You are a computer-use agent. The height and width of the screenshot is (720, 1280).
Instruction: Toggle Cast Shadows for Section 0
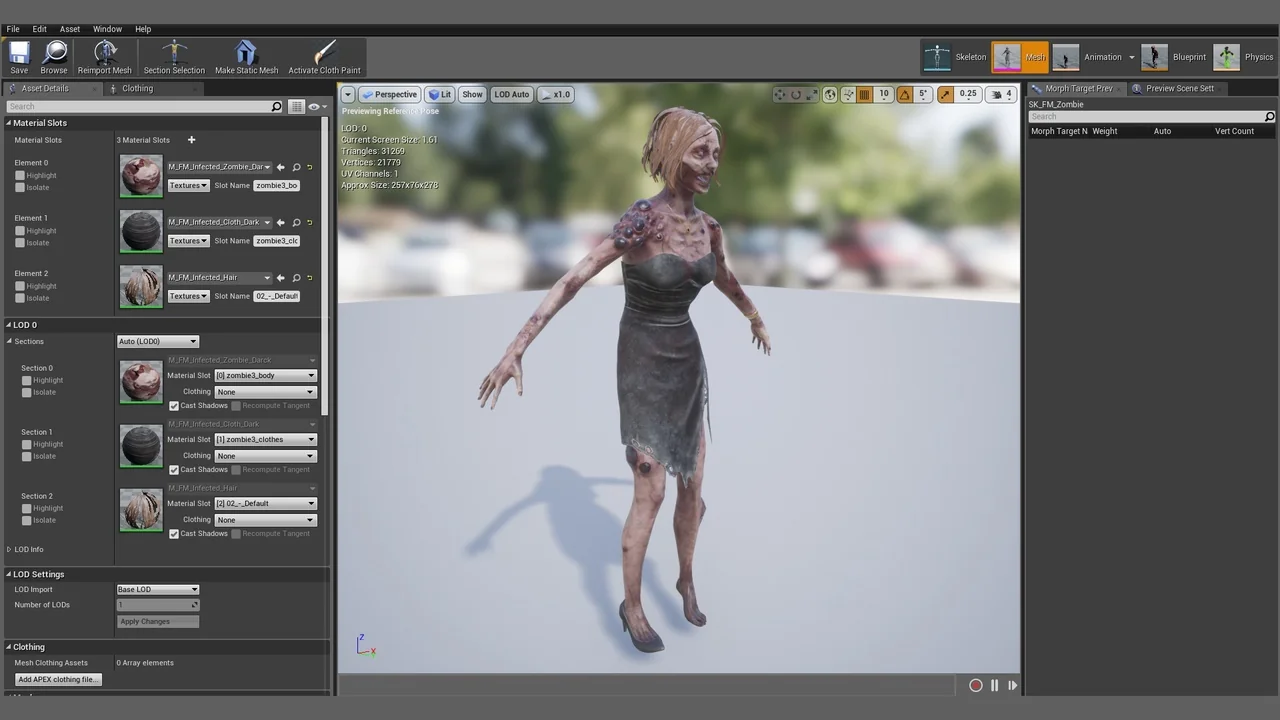pos(174,406)
